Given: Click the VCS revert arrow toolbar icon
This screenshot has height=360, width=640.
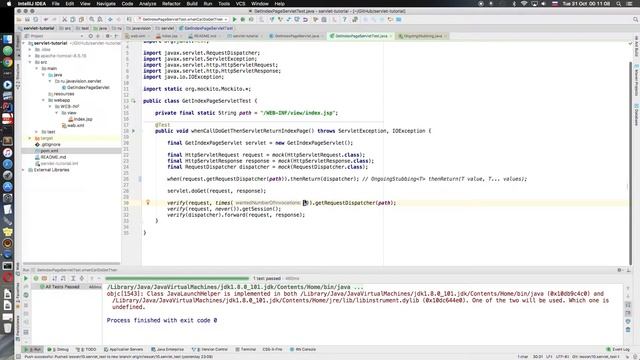Looking at the screenshot, I should point(305,19).
